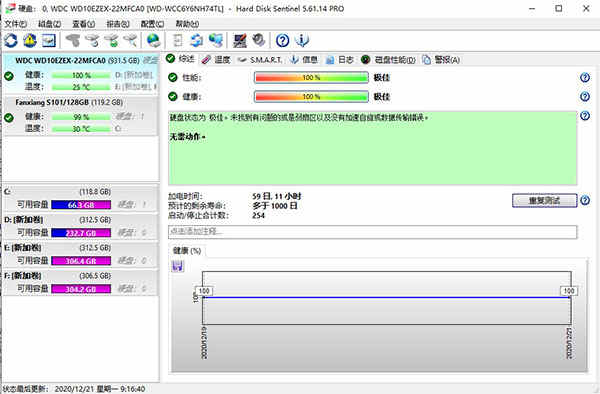Click WDC disk 温度 25 °C bar
This screenshot has width=600, height=394.
pyautogui.click(x=81, y=87)
